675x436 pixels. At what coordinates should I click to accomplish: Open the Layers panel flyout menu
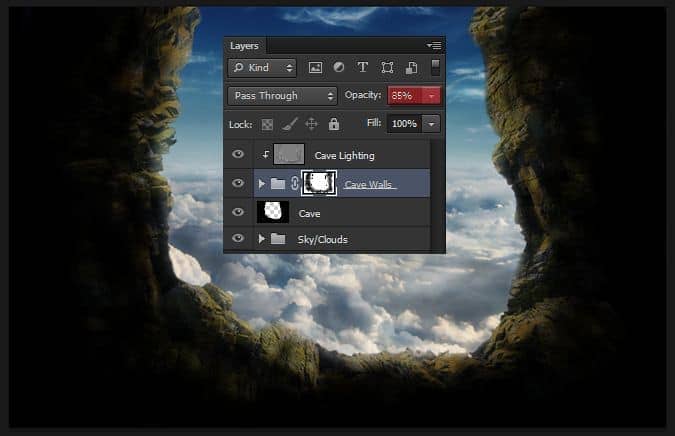[x=433, y=45]
